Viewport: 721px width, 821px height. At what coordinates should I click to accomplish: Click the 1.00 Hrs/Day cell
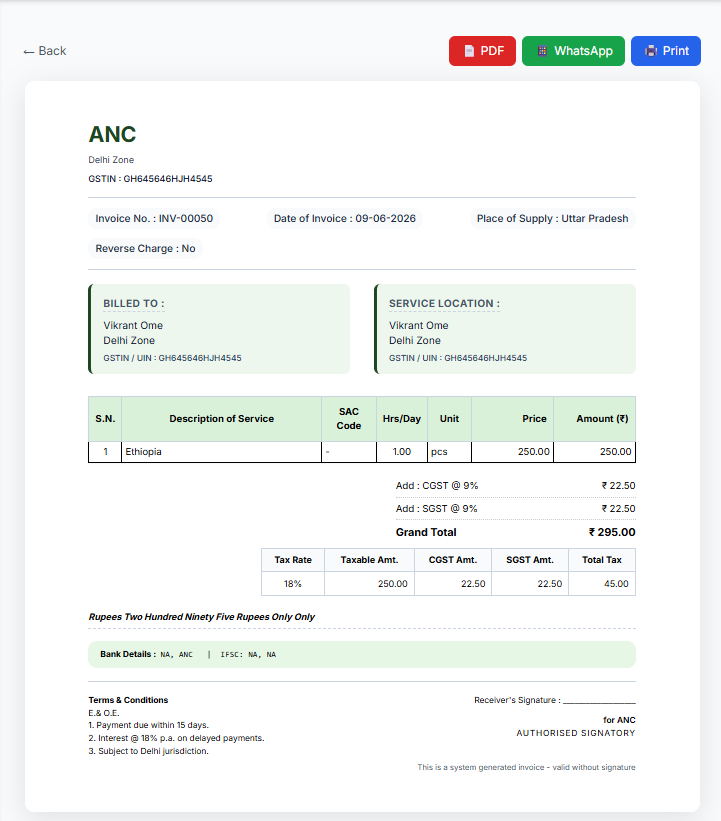pos(402,452)
